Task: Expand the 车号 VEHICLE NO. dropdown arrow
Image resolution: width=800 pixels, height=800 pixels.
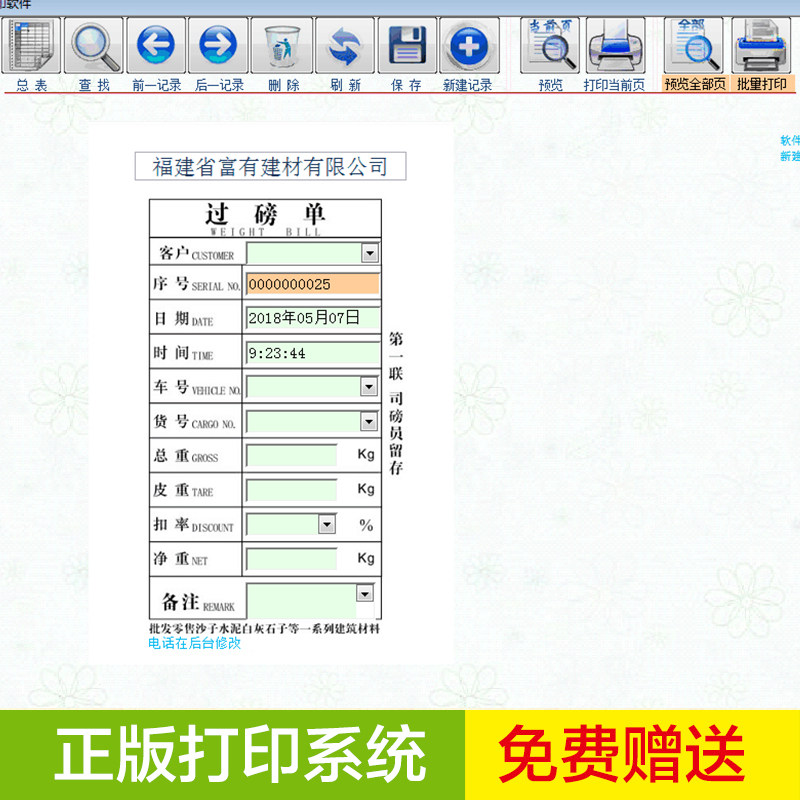Action: [x=369, y=387]
